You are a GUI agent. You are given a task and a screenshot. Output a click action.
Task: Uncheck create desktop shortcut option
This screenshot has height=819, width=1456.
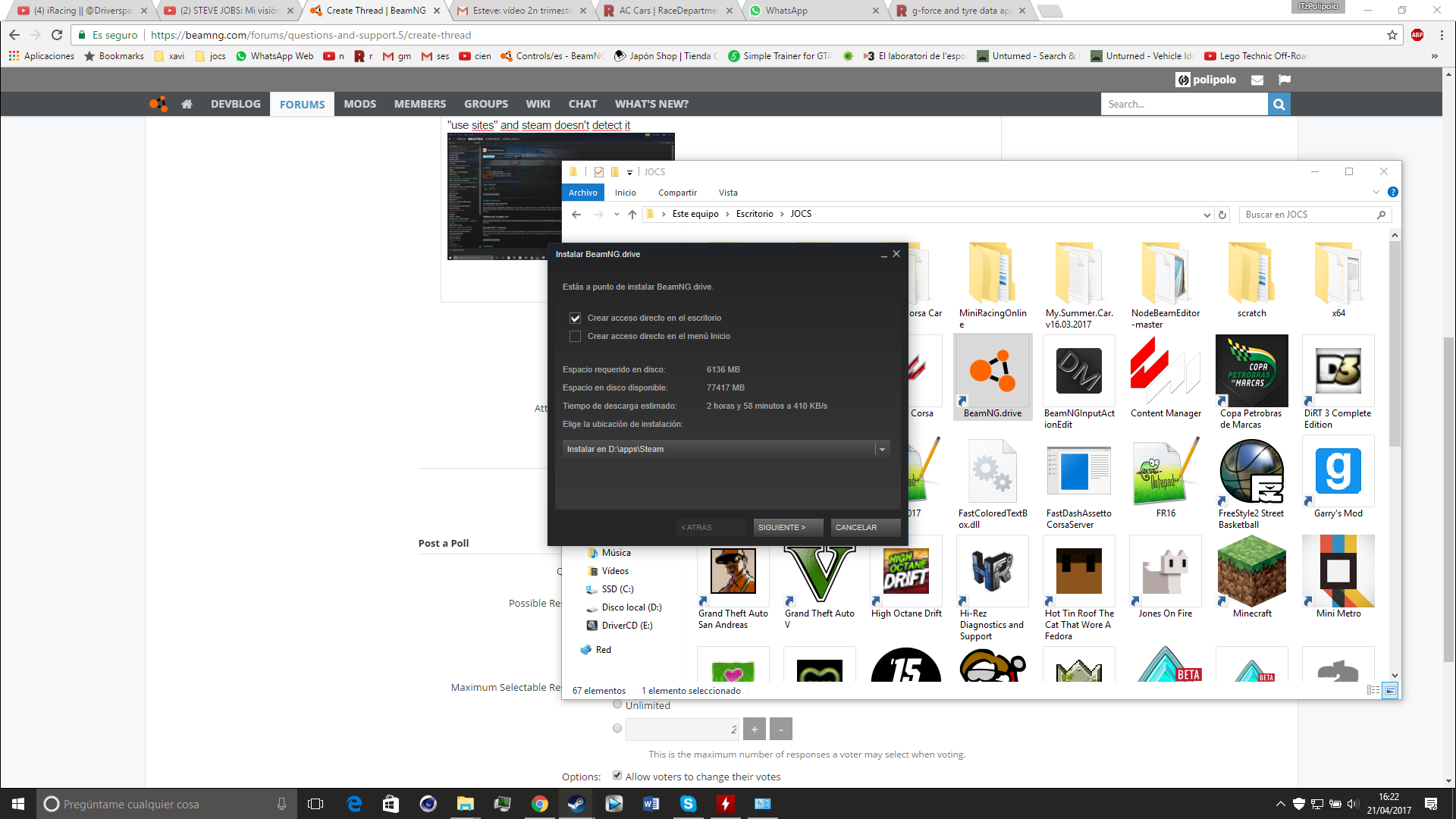[x=575, y=318]
